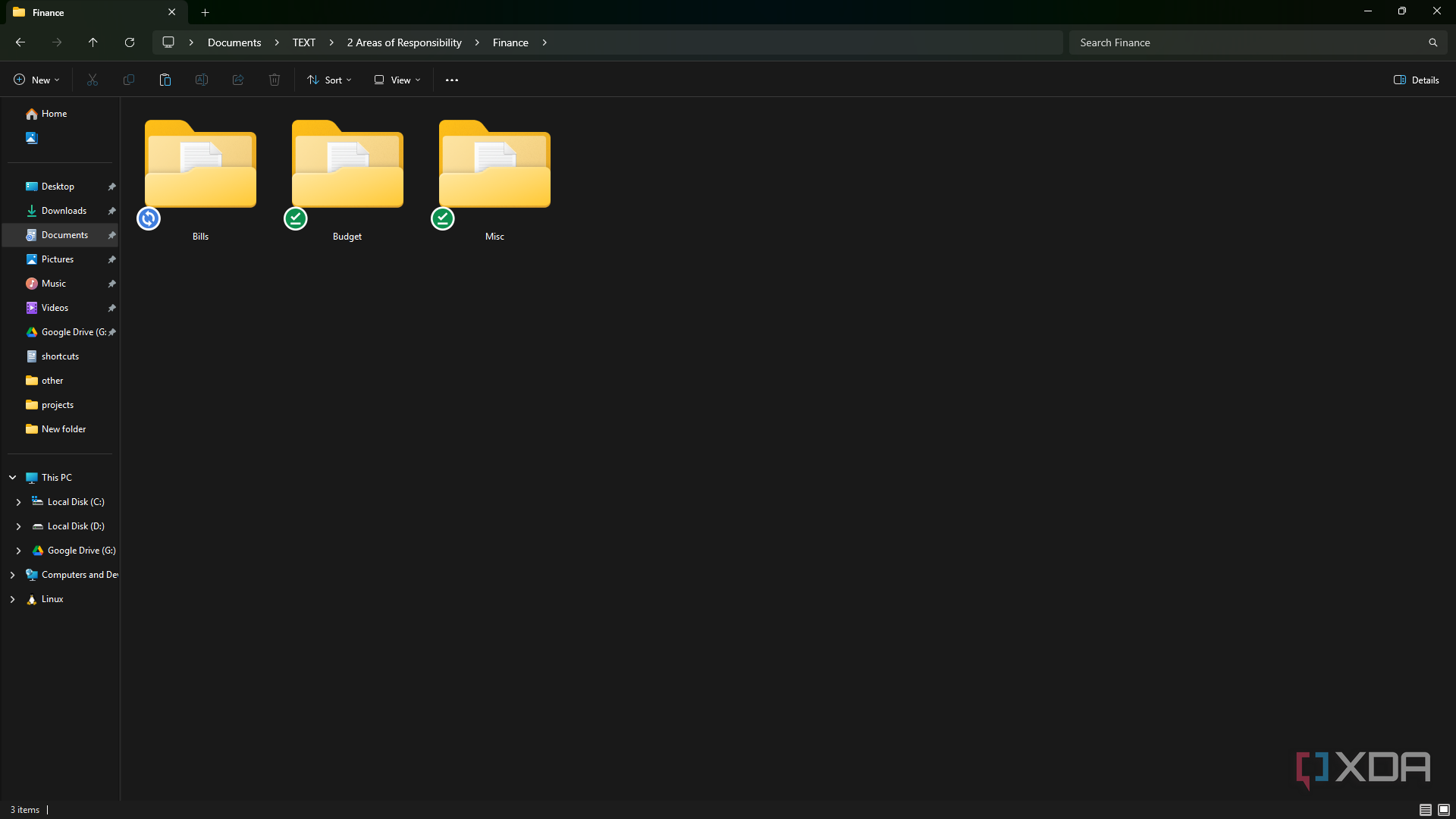Expand Google Drive (G:) tree node
This screenshot has width=1456, height=819.
19,551
